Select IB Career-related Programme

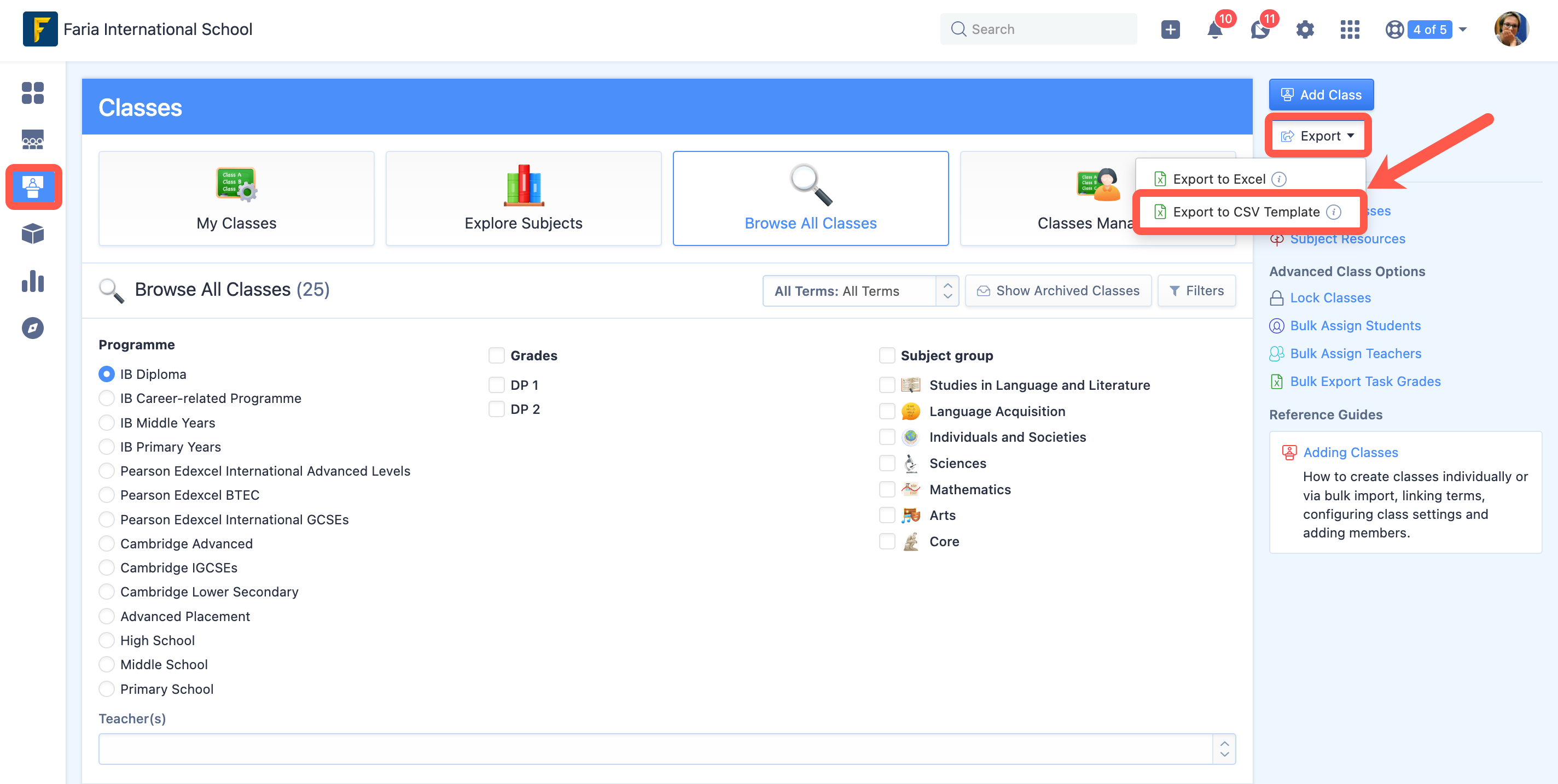coord(107,399)
